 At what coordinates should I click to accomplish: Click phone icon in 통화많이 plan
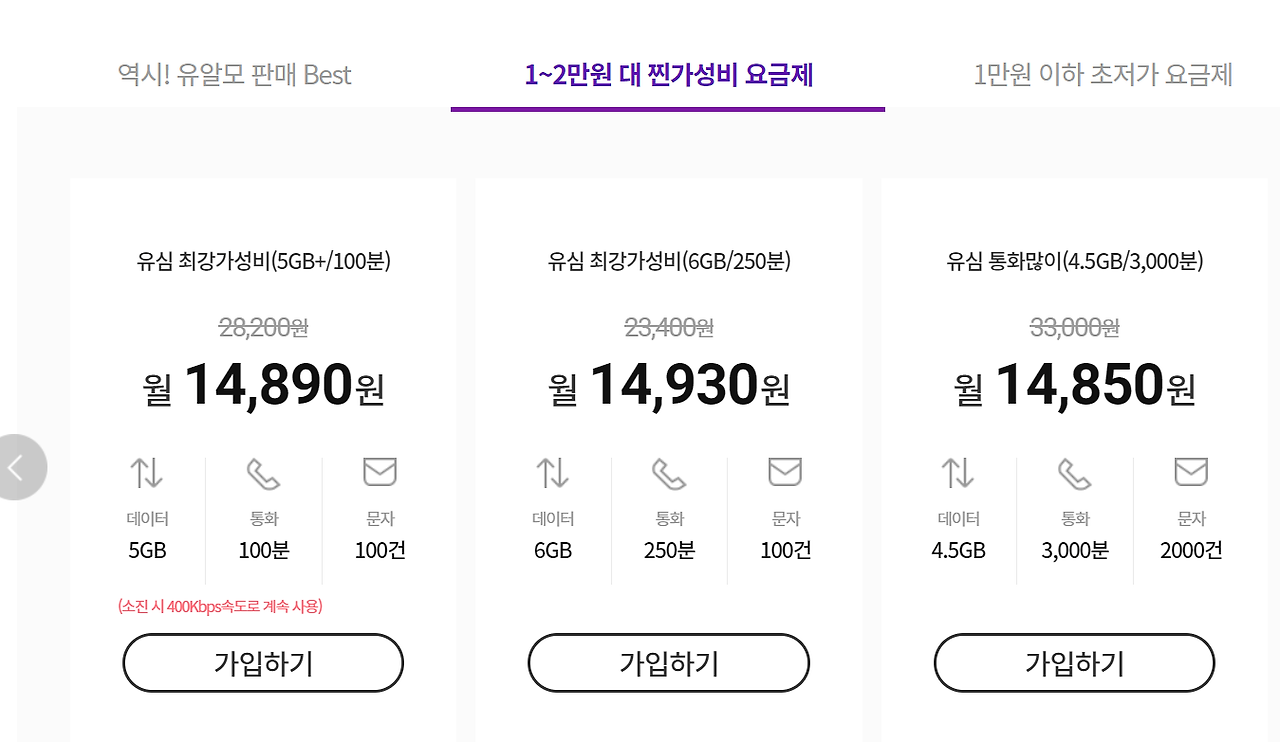pos(1075,474)
